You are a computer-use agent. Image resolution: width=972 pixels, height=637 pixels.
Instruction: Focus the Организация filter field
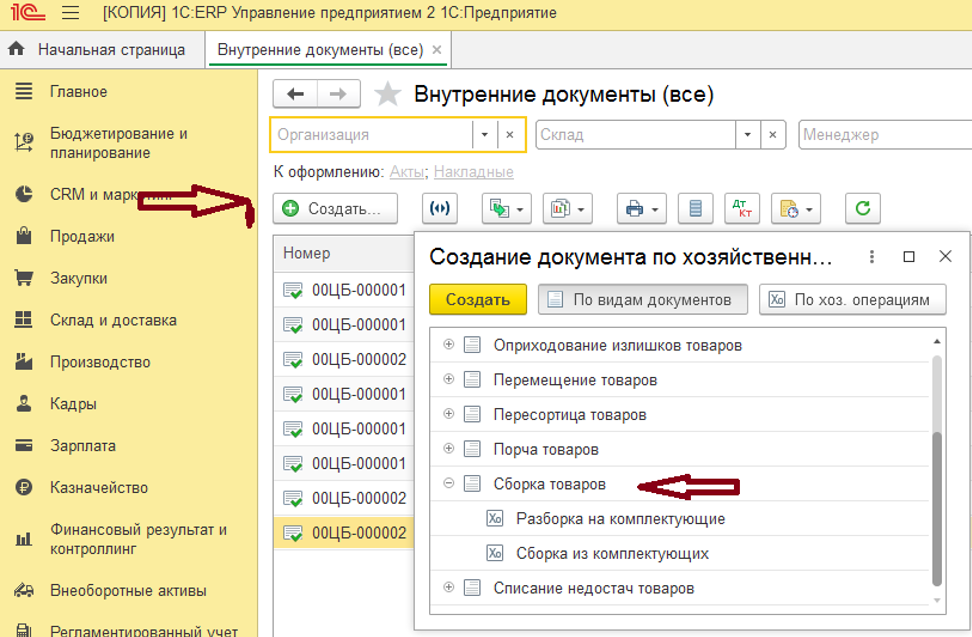coord(374,134)
